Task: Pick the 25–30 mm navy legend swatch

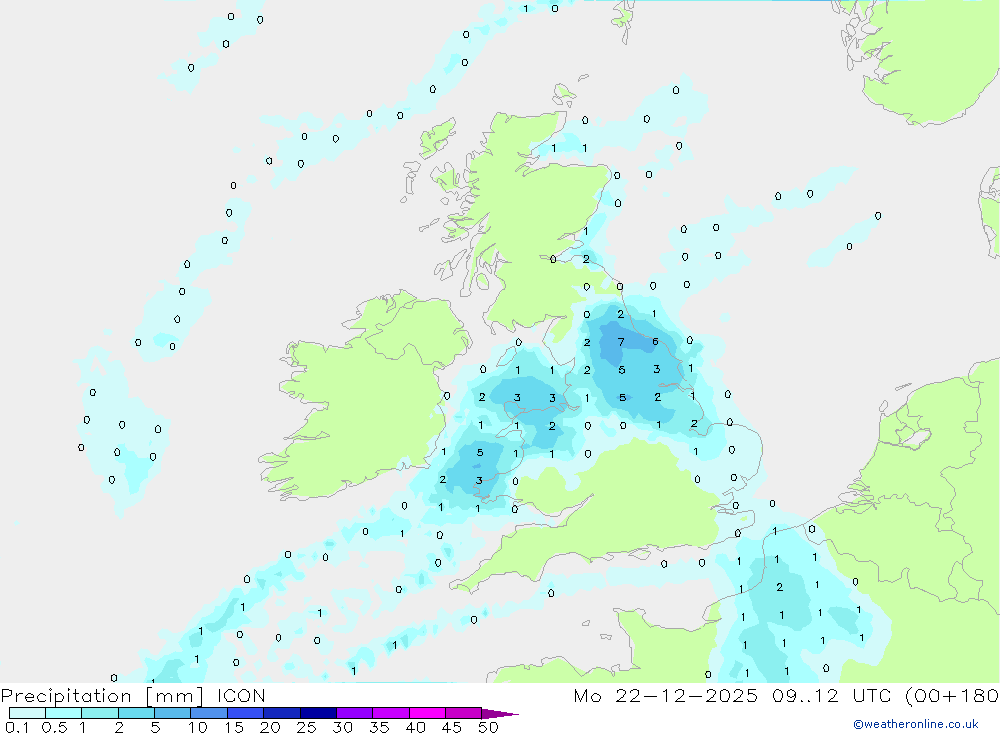Action: tap(318, 713)
